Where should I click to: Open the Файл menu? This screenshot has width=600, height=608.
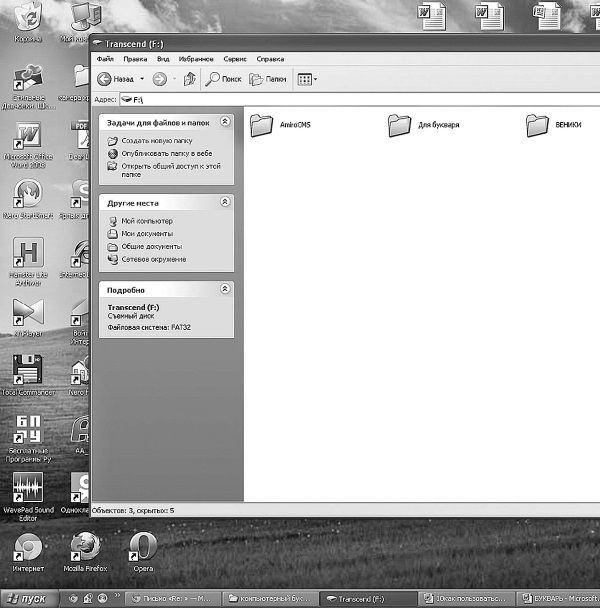coord(105,59)
